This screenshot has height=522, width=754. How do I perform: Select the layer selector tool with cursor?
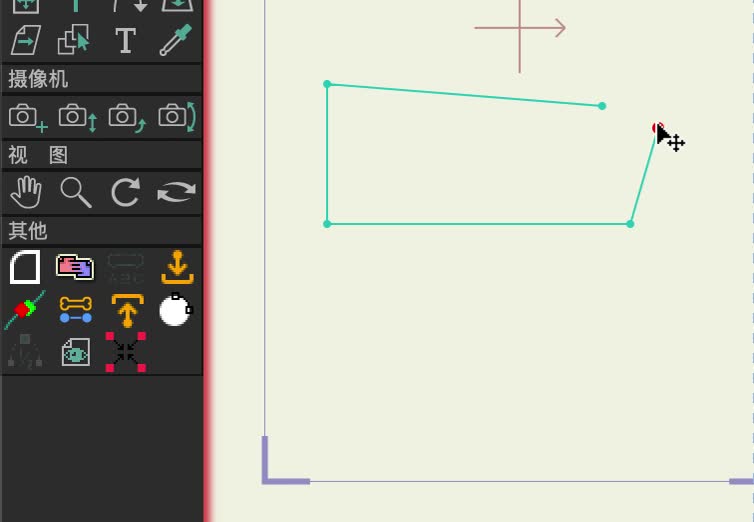coord(75,40)
